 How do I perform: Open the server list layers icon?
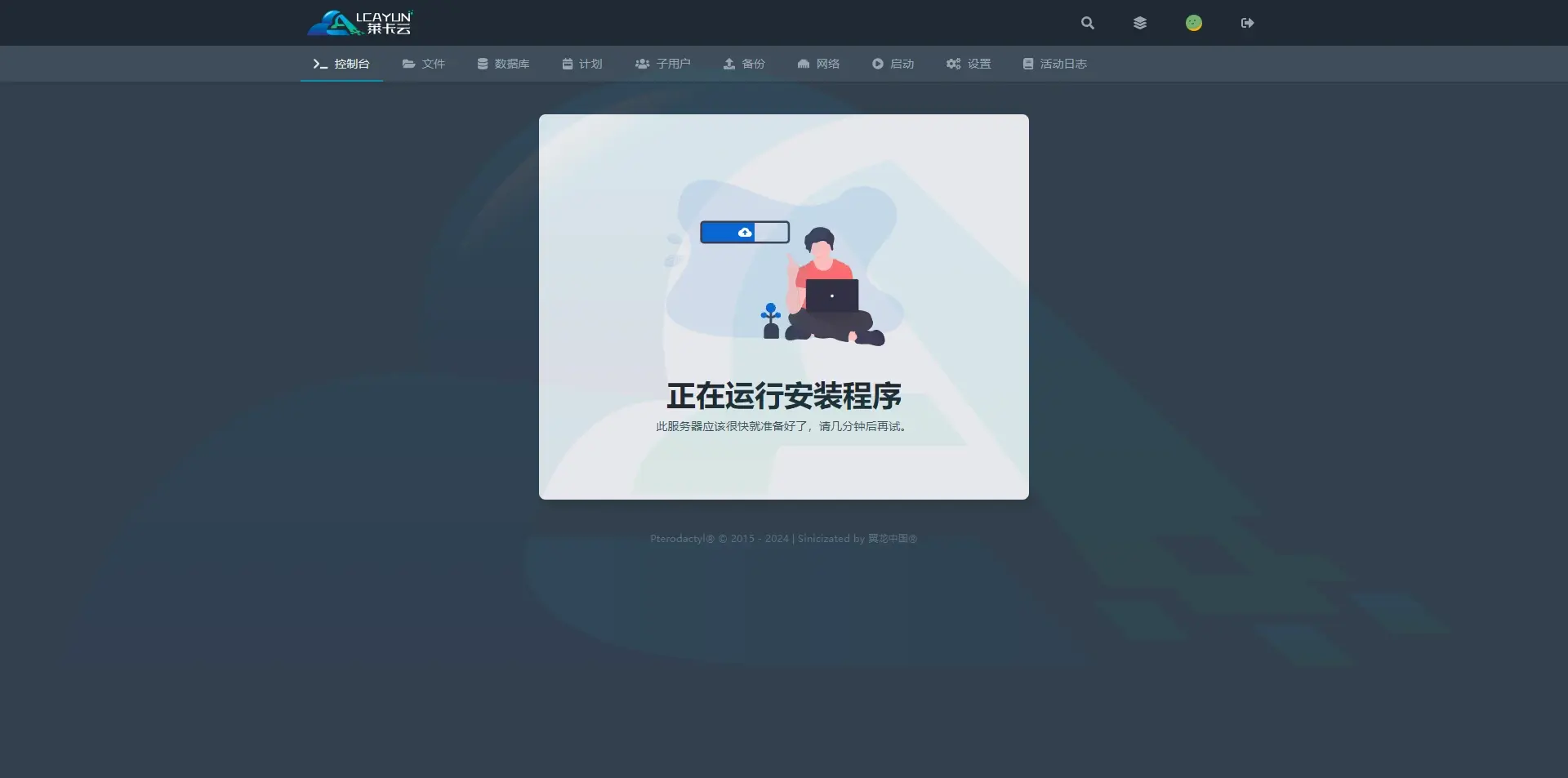tap(1140, 23)
